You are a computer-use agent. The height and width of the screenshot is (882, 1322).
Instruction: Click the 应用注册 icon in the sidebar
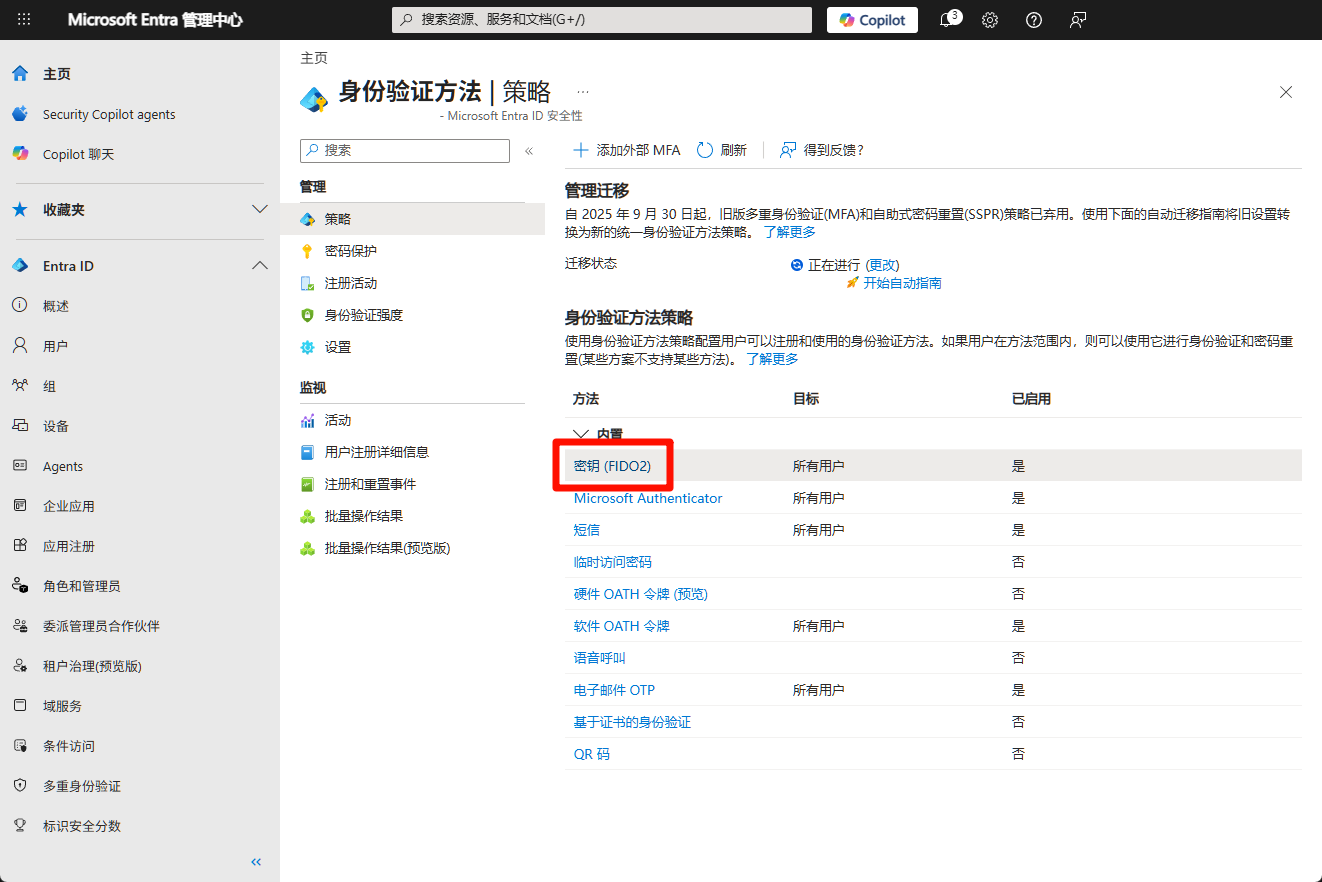pos(20,546)
